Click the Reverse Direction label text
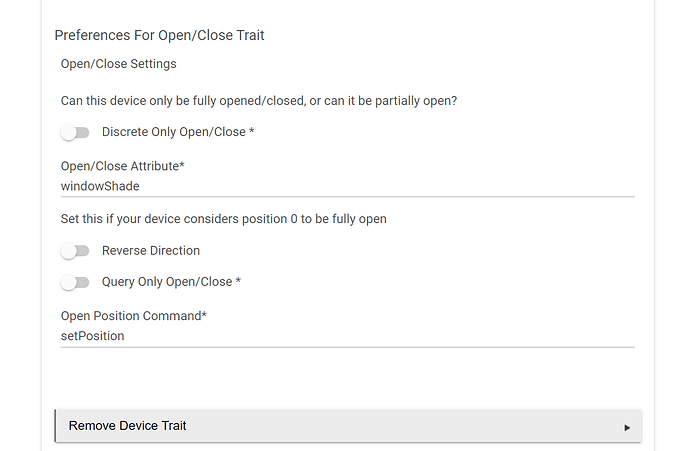 (x=151, y=251)
